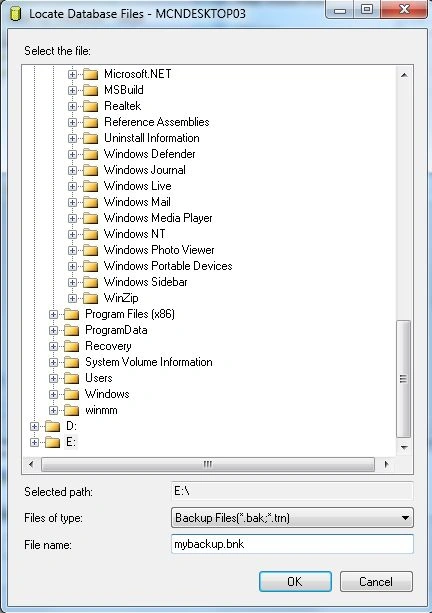Expand the Windows folder plus sign
Image resolution: width=432 pixels, height=613 pixels.
(54, 395)
